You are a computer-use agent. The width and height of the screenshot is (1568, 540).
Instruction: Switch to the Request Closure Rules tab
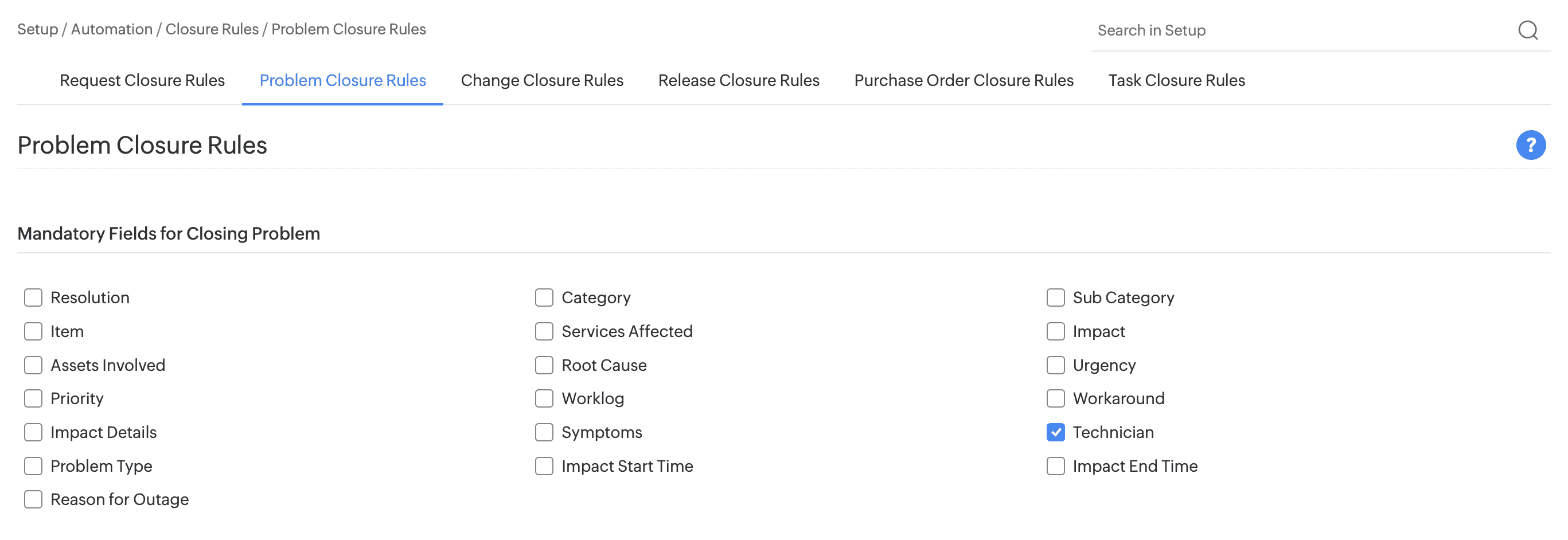[x=142, y=80]
